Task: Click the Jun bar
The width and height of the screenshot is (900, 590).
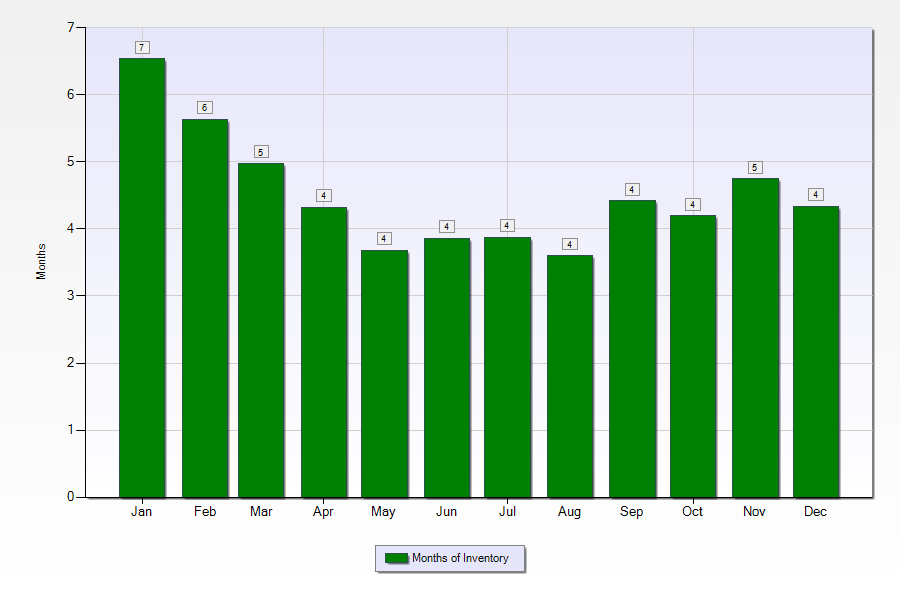Action: click(x=447, y=368)
